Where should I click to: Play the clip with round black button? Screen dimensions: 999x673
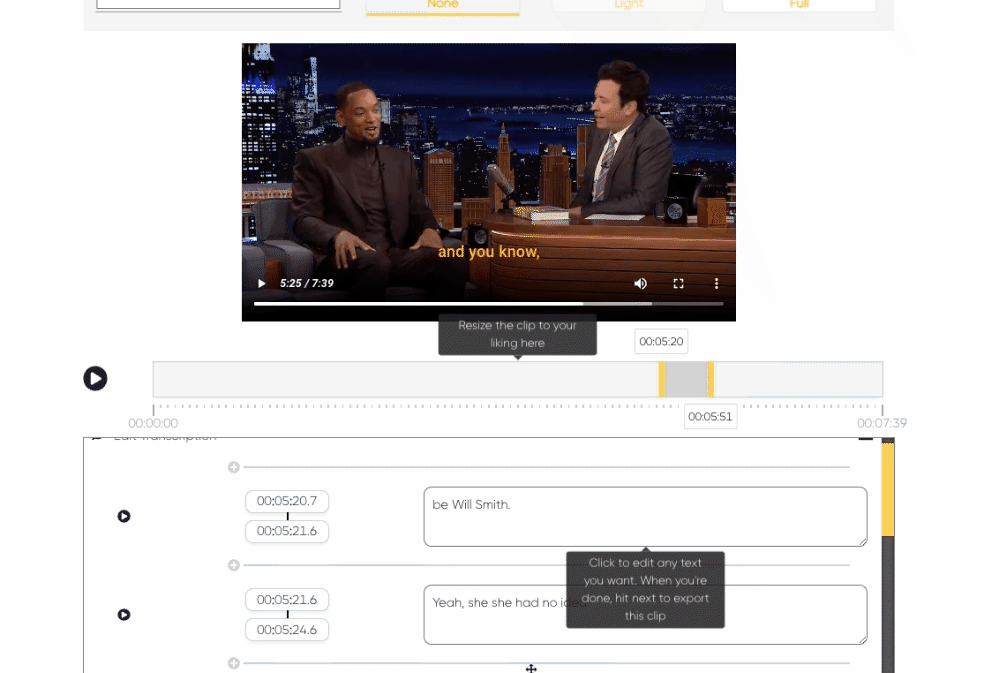(x=96, y=379)
